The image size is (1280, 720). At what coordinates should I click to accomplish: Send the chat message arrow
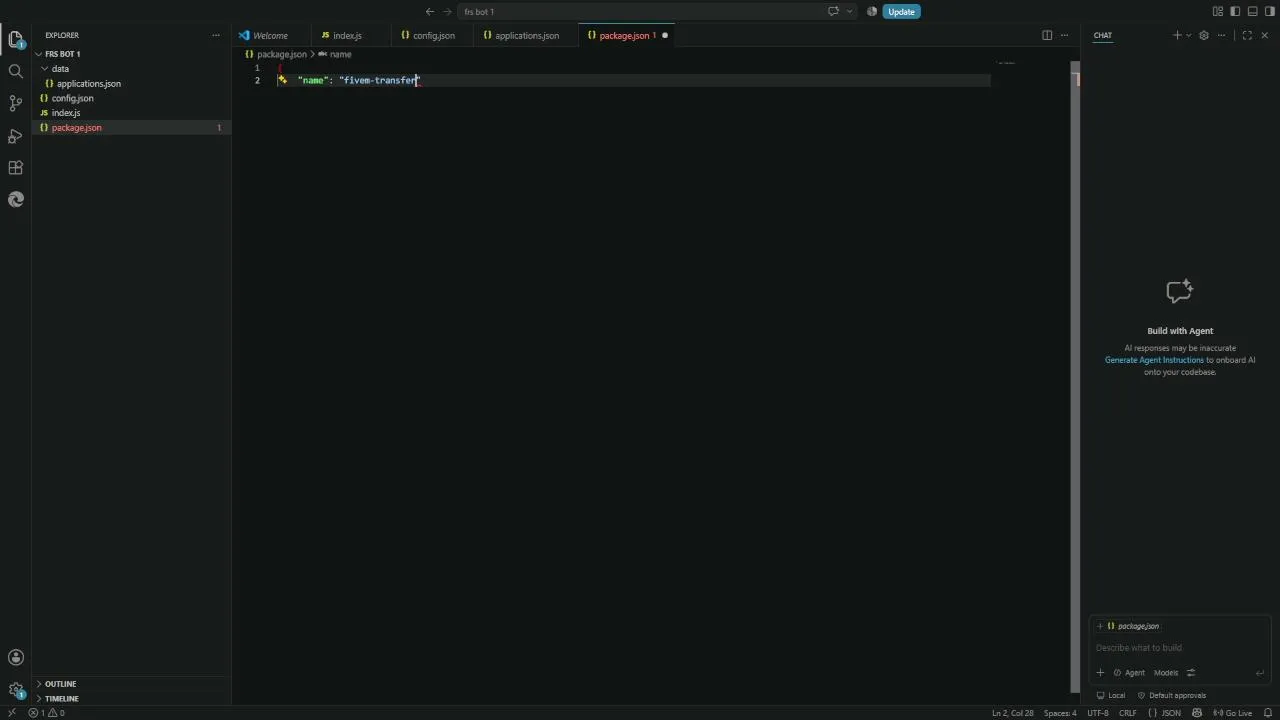point(1260,673)
